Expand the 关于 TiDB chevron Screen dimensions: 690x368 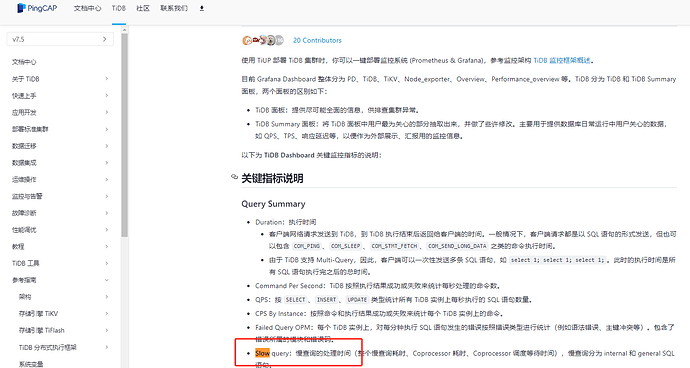pos(106,79)
